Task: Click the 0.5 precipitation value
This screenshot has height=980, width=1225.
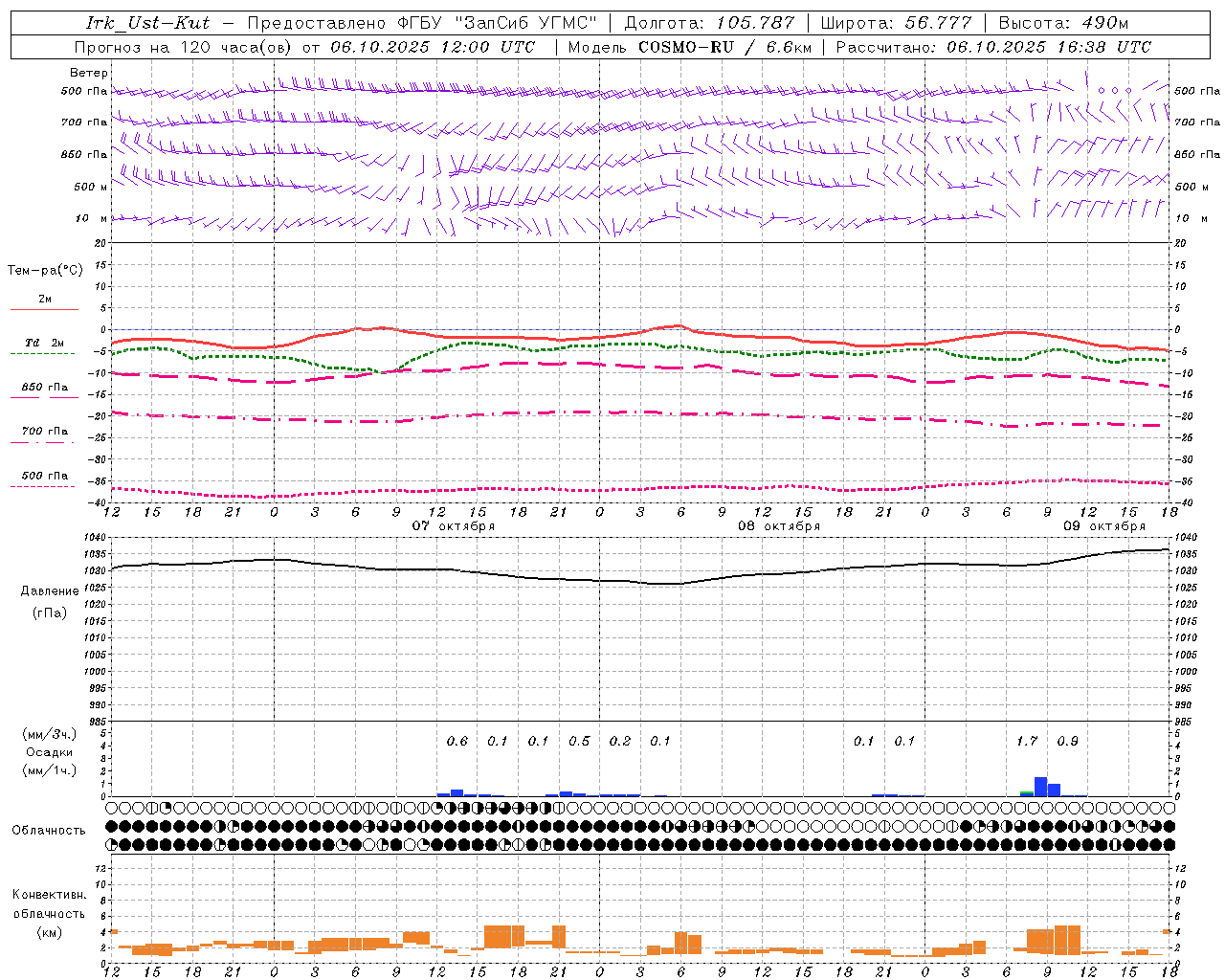Action: tap(579, 742)
